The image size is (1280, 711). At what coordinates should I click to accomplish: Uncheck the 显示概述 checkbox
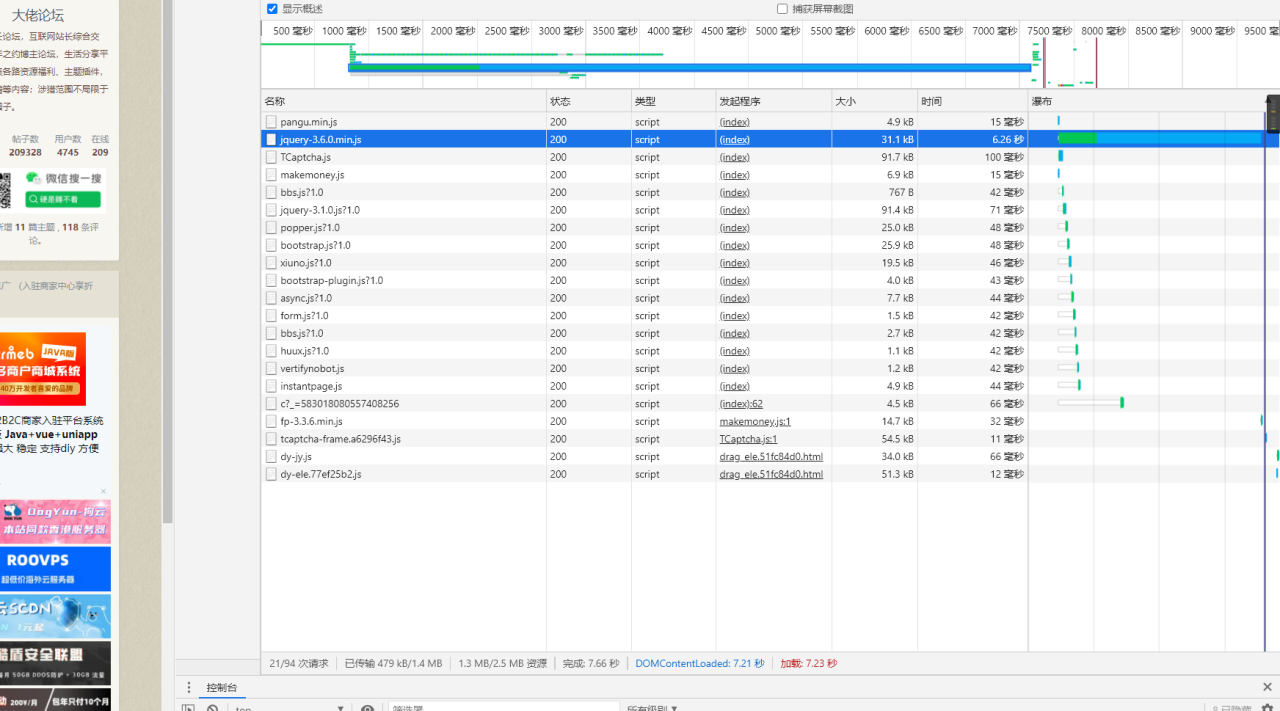pos(272,9)
